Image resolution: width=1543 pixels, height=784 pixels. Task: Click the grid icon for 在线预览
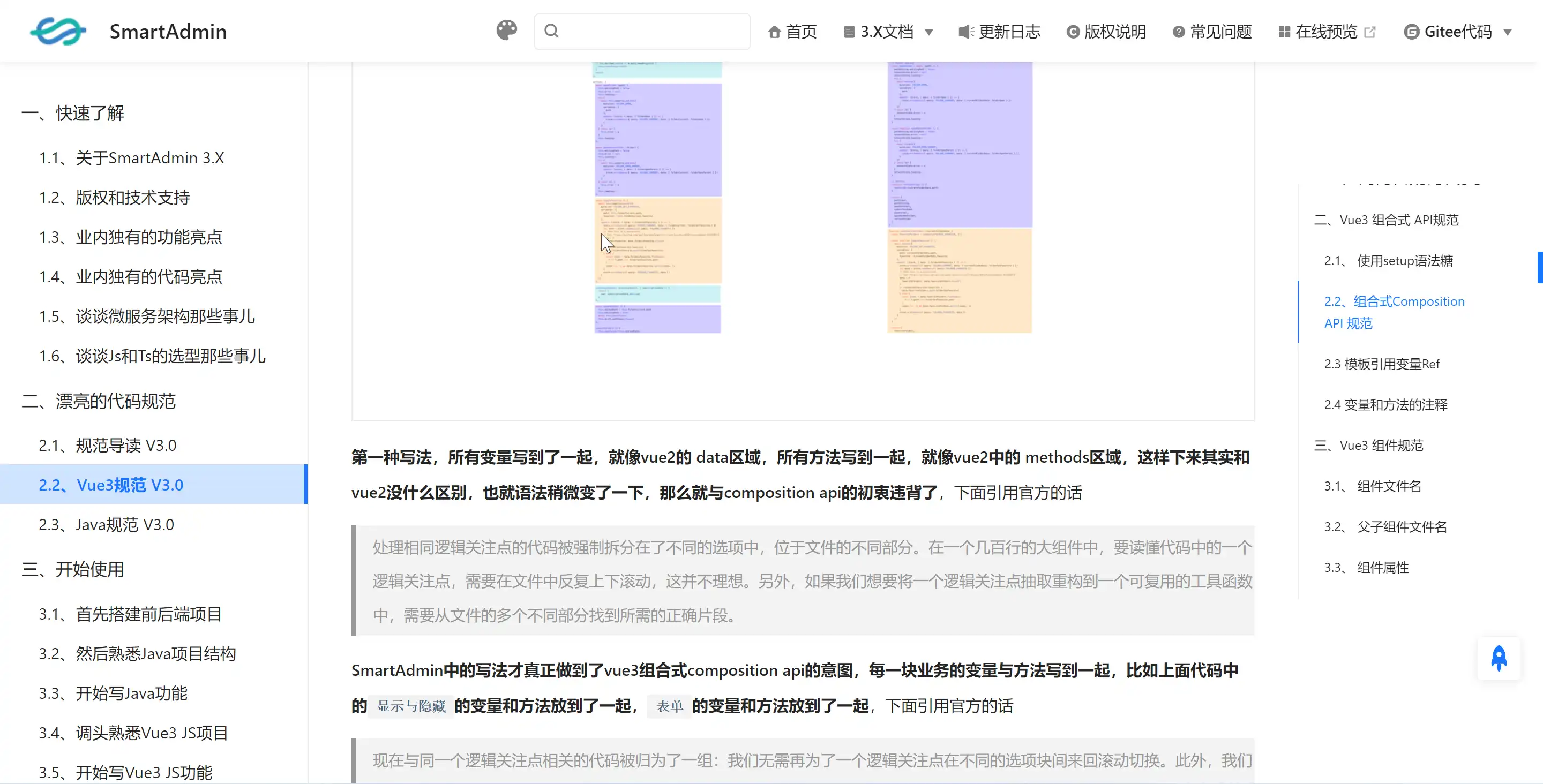[x=1284, y=32]
